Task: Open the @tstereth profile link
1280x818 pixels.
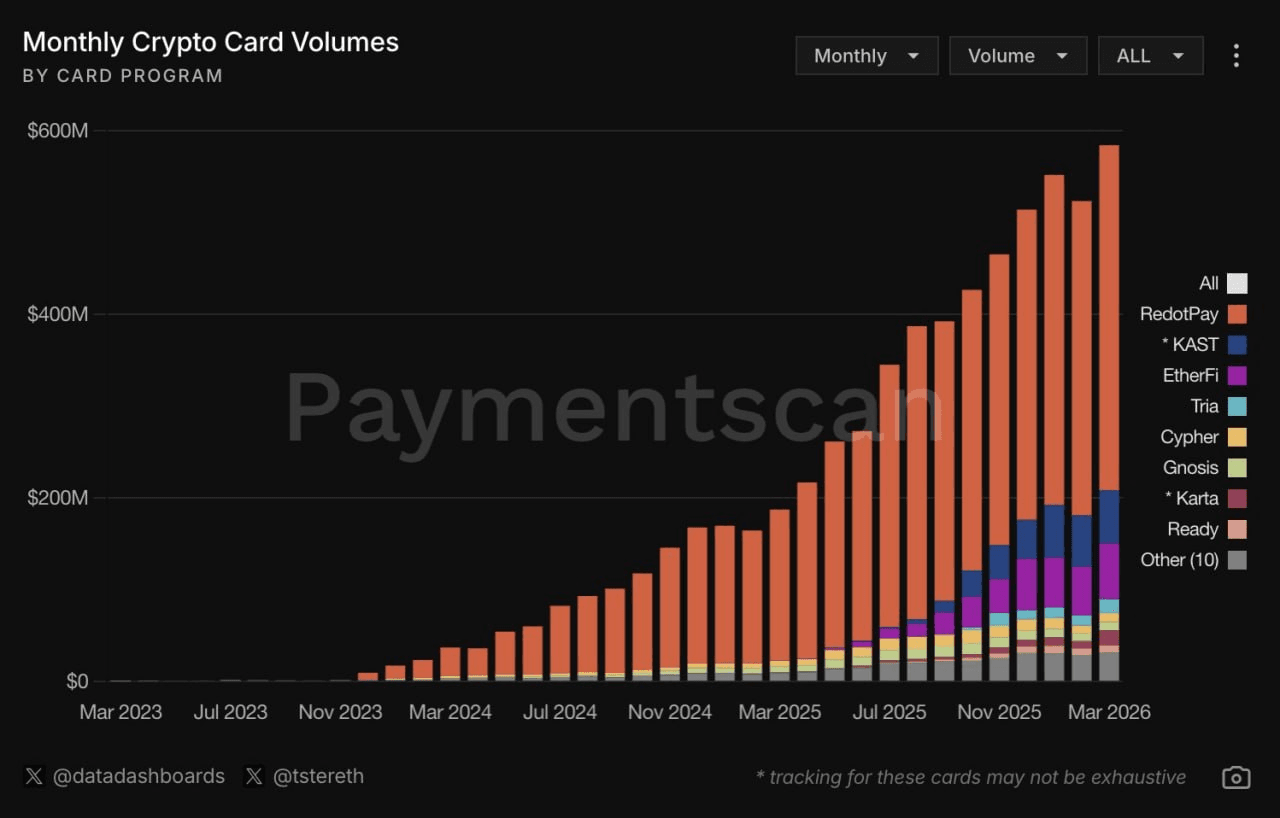Action: [x=319, y=776]
